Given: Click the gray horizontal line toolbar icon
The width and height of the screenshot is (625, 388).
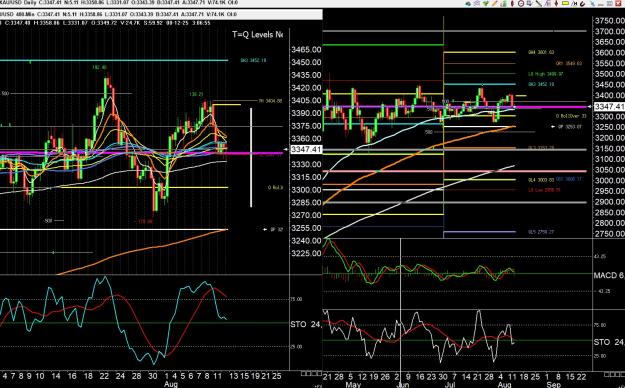Looking at the screenshot, I should point(601,4).
